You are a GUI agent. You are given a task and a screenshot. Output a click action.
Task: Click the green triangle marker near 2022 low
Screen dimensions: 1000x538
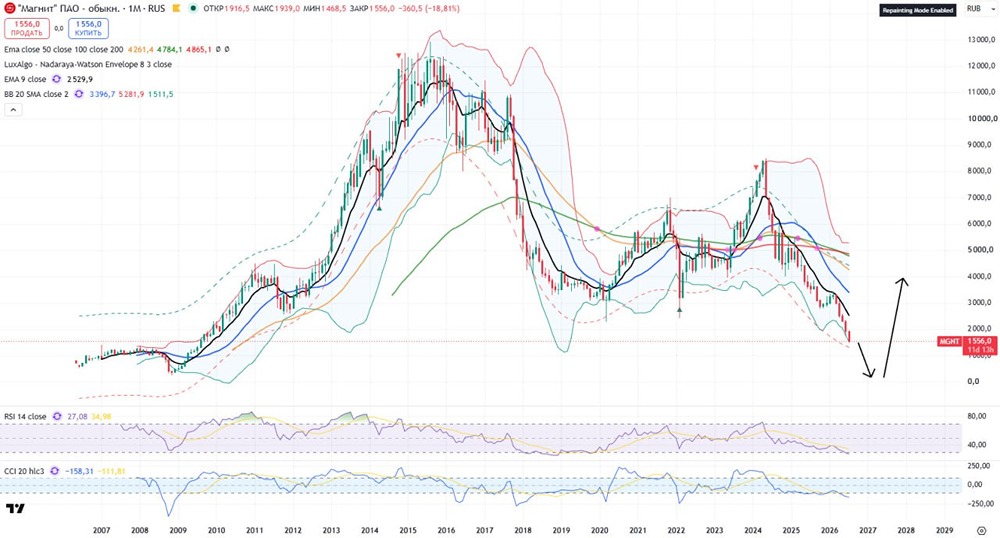click(x=679, y=311)
